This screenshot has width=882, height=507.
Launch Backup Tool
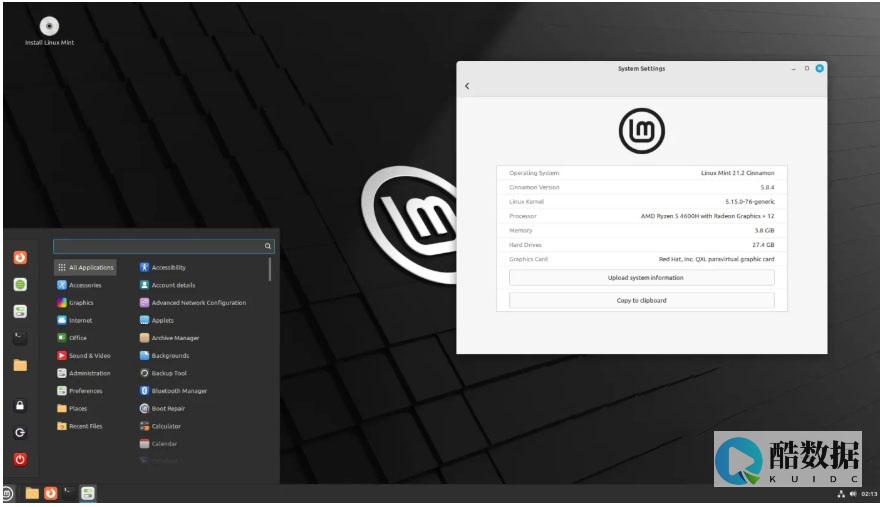163,373
